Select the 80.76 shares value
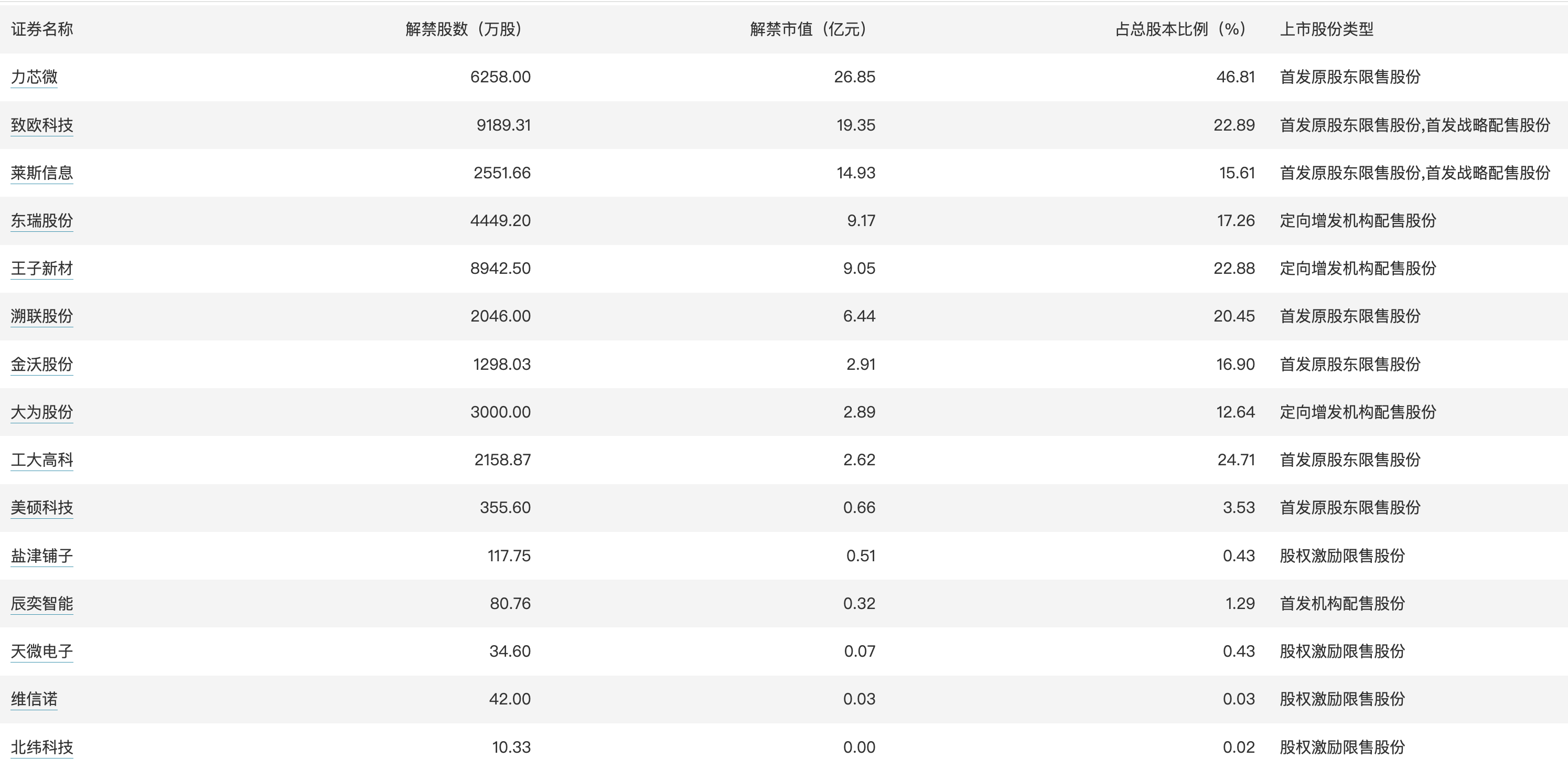 pyautogui.click(x=510, y=603)
